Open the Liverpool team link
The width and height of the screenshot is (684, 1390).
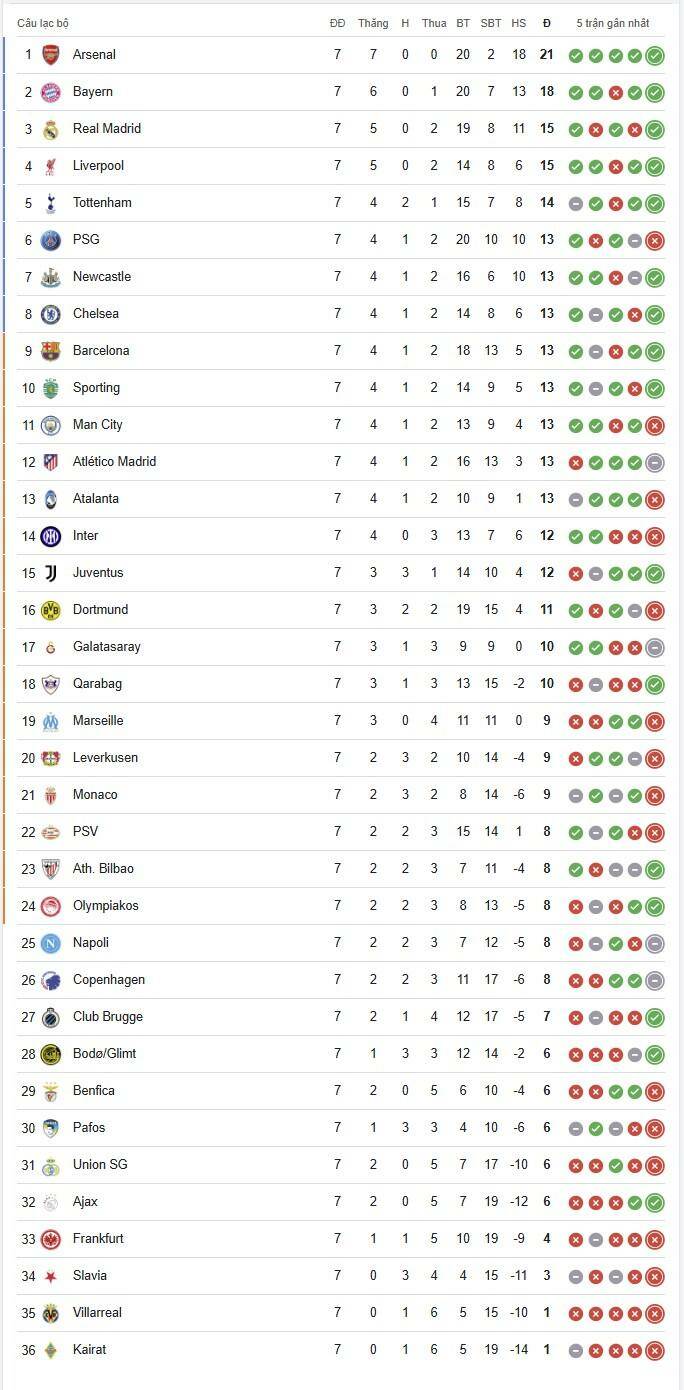pyautogui.click(x=98, y=166)
